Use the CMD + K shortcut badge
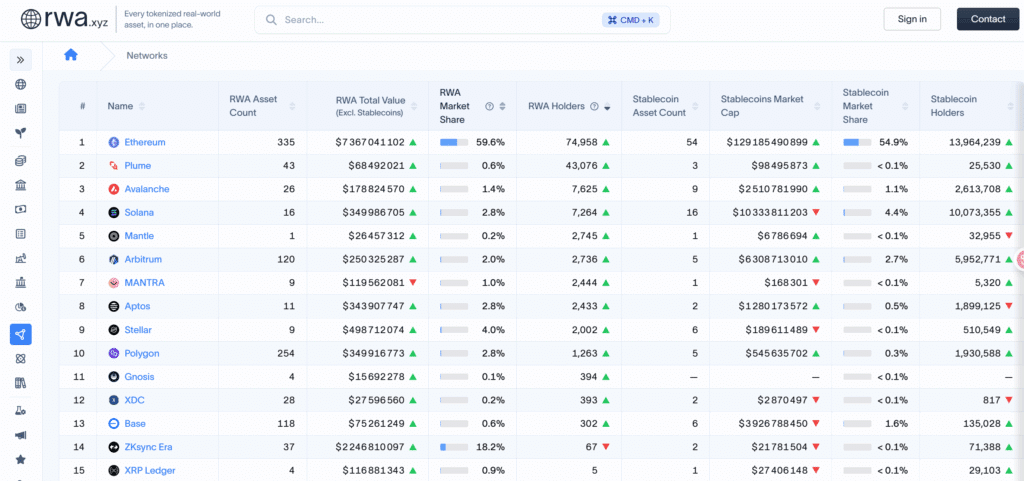Image resolution: width=1024 pixels, height=481 pixels. coord(631,20)
